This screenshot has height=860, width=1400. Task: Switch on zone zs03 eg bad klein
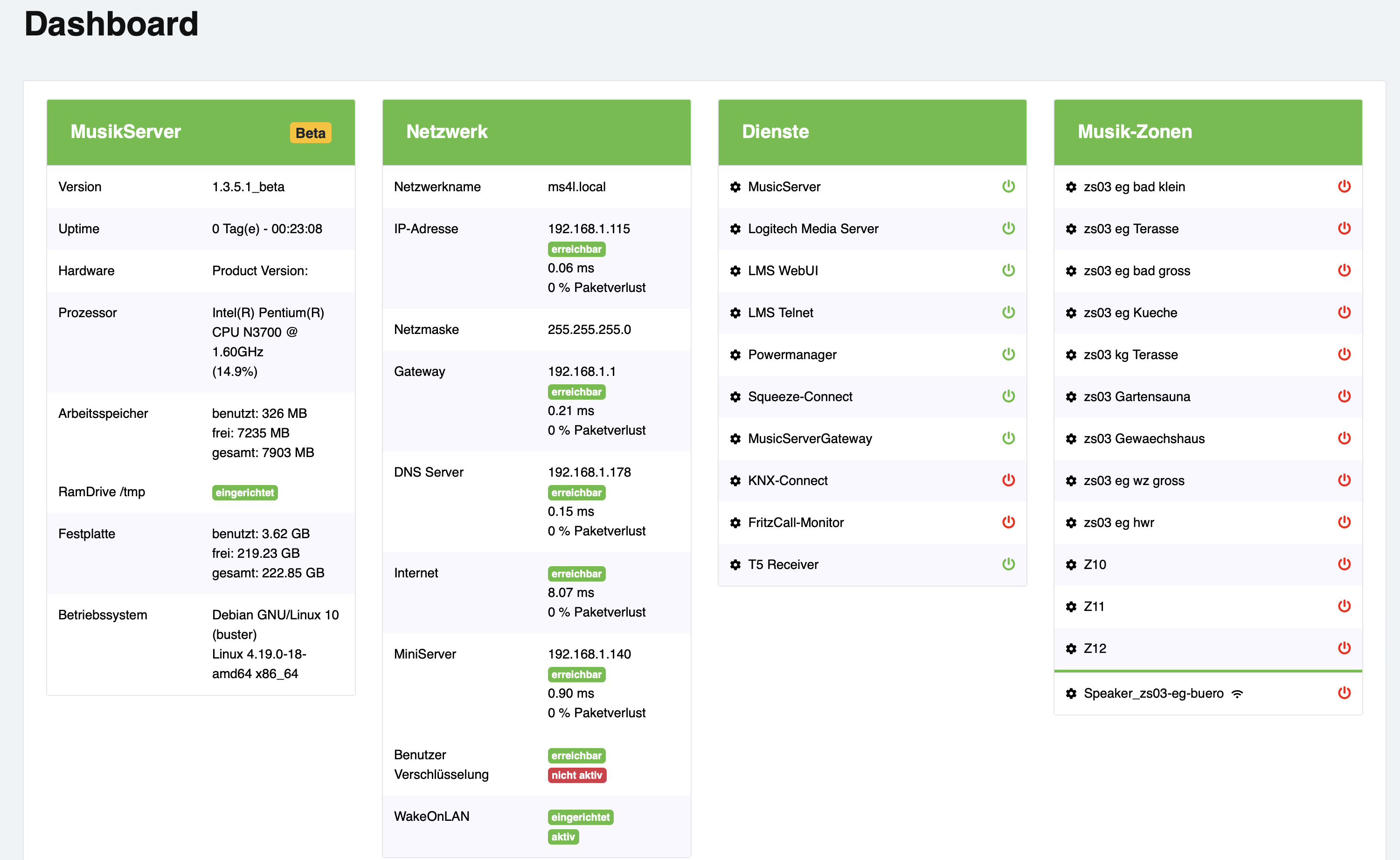point(1344,187)
